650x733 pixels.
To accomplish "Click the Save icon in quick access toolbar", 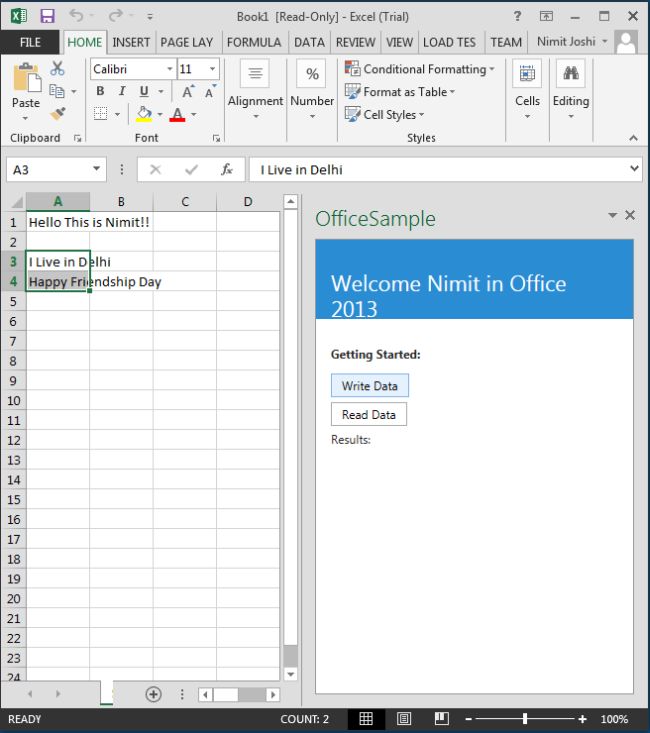I will coord(47,16).
